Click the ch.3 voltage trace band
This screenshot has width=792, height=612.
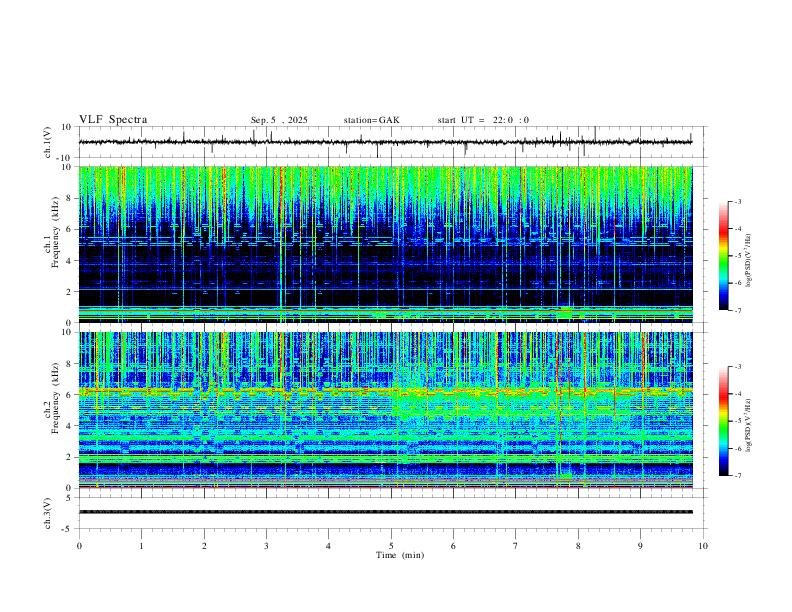[385, 512]
